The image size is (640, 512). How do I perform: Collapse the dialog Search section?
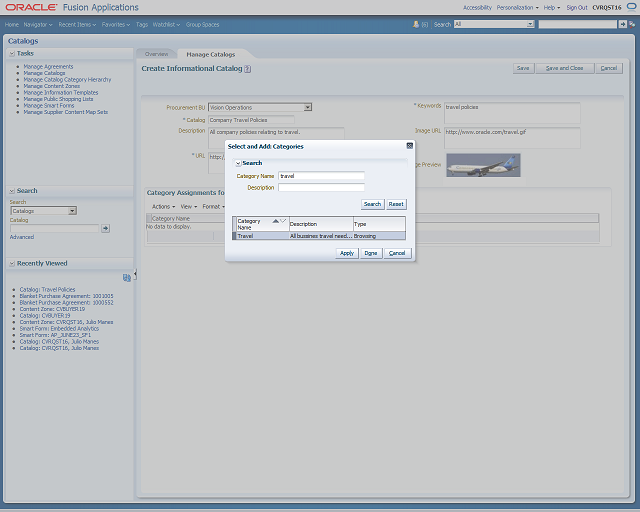click(238, 163)
